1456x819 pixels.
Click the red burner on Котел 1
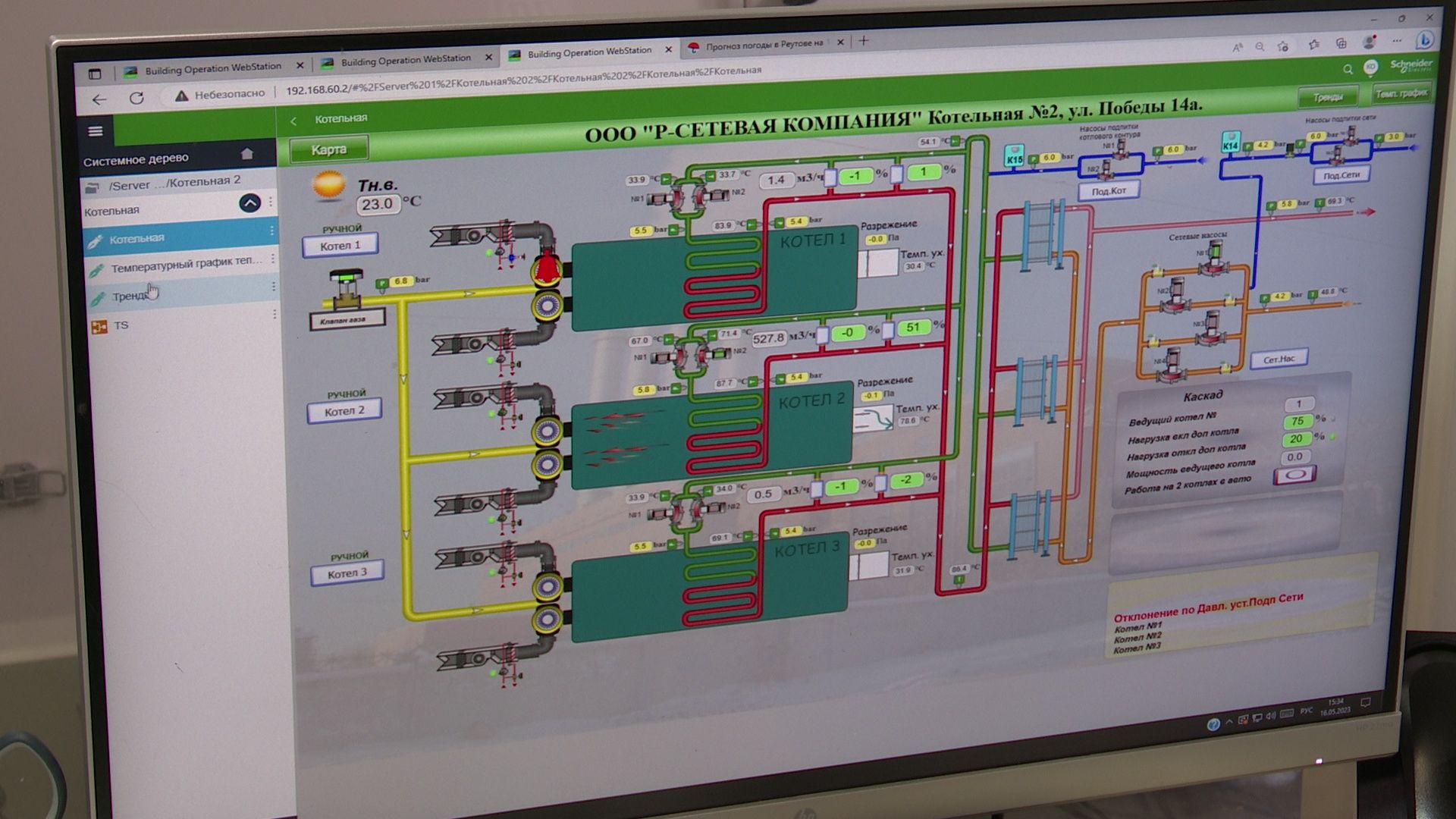click(x=547, y=268)
